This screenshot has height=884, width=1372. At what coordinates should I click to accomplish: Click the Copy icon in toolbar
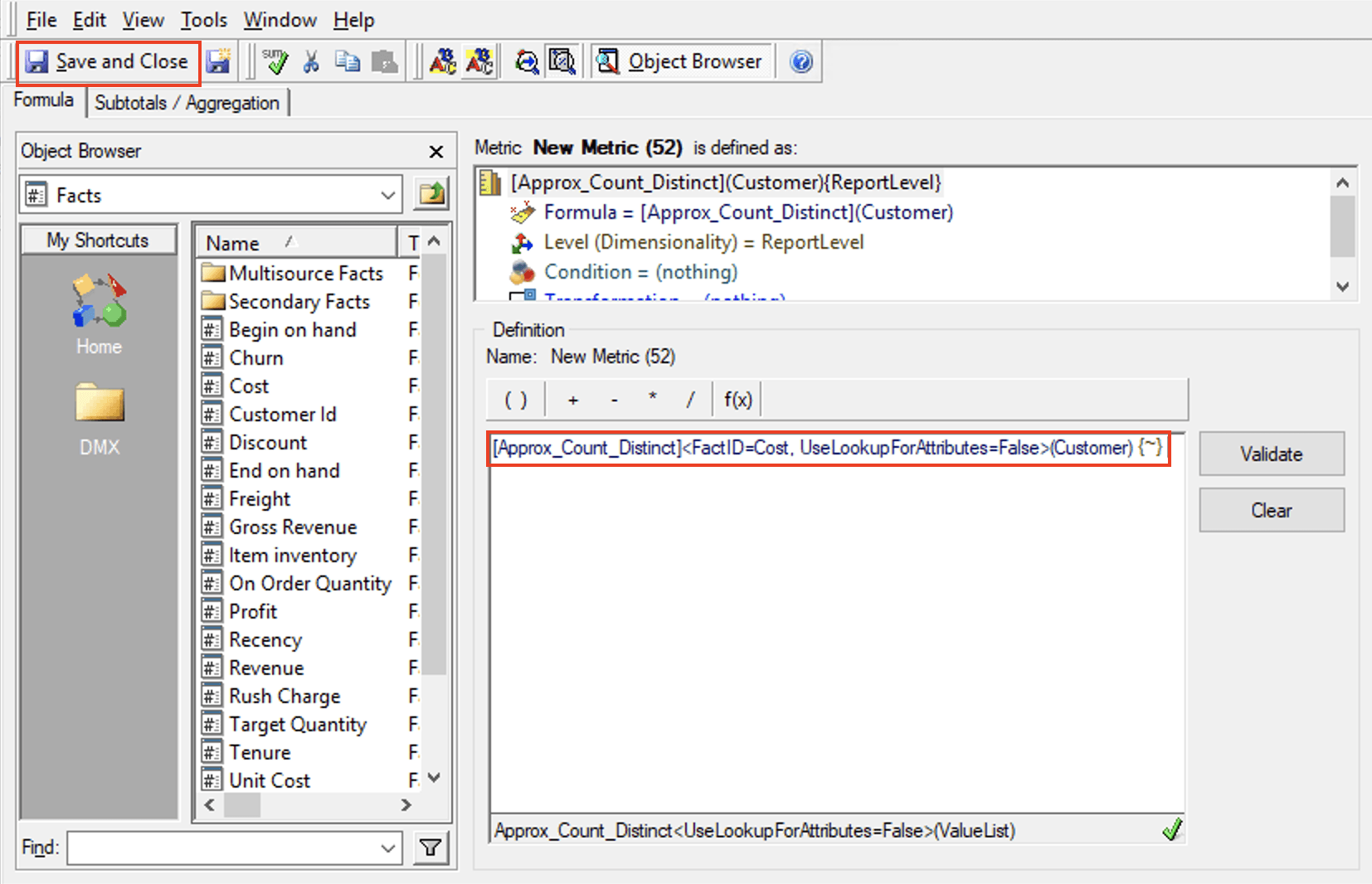(x=347, y=62)
